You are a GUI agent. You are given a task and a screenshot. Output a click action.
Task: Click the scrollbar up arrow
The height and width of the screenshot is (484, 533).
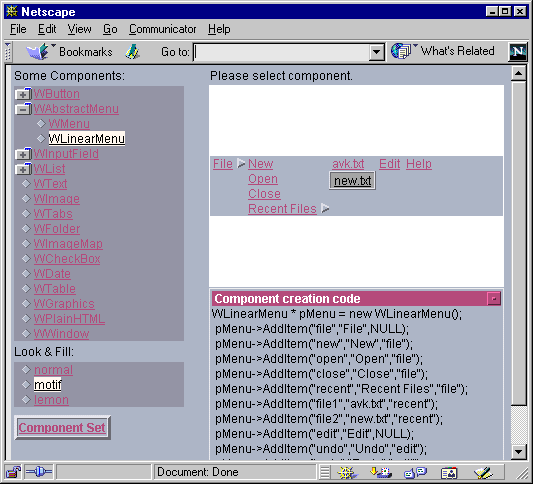click(x=518, y=73)
